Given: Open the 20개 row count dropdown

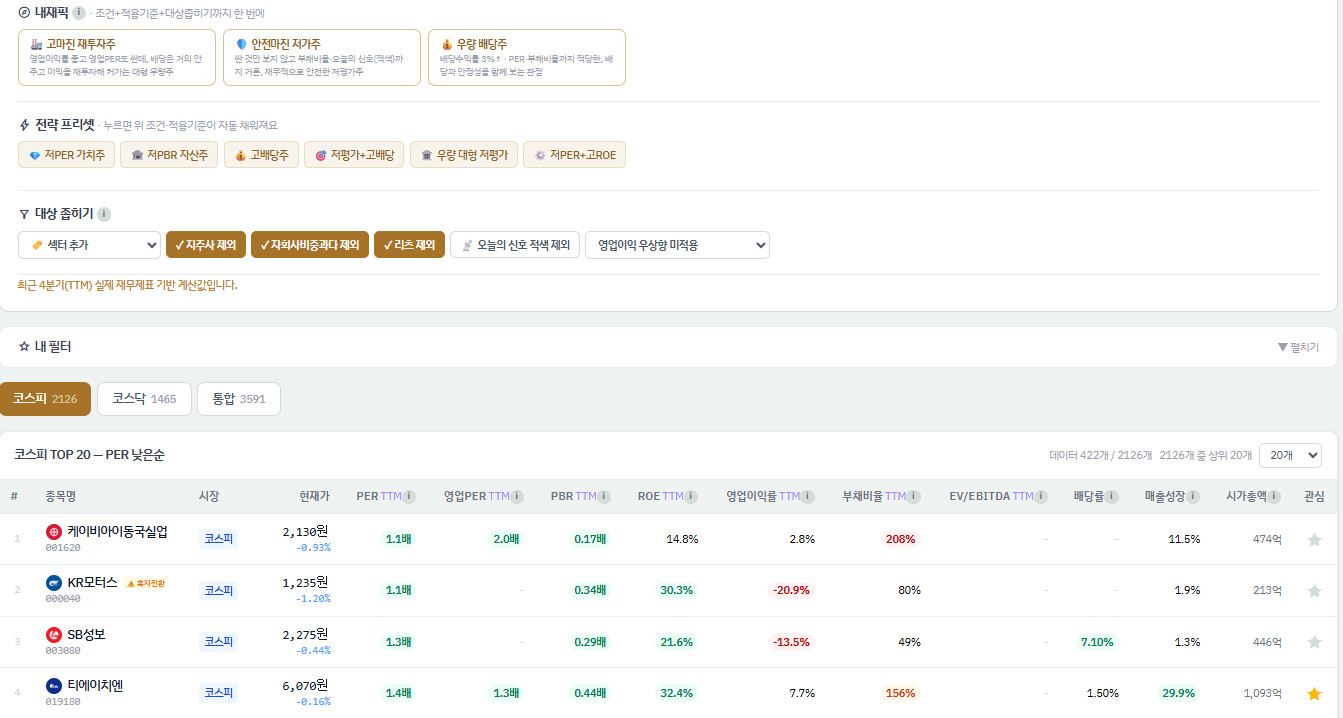Looking at the screenshot, I should tap(1290, 455).
